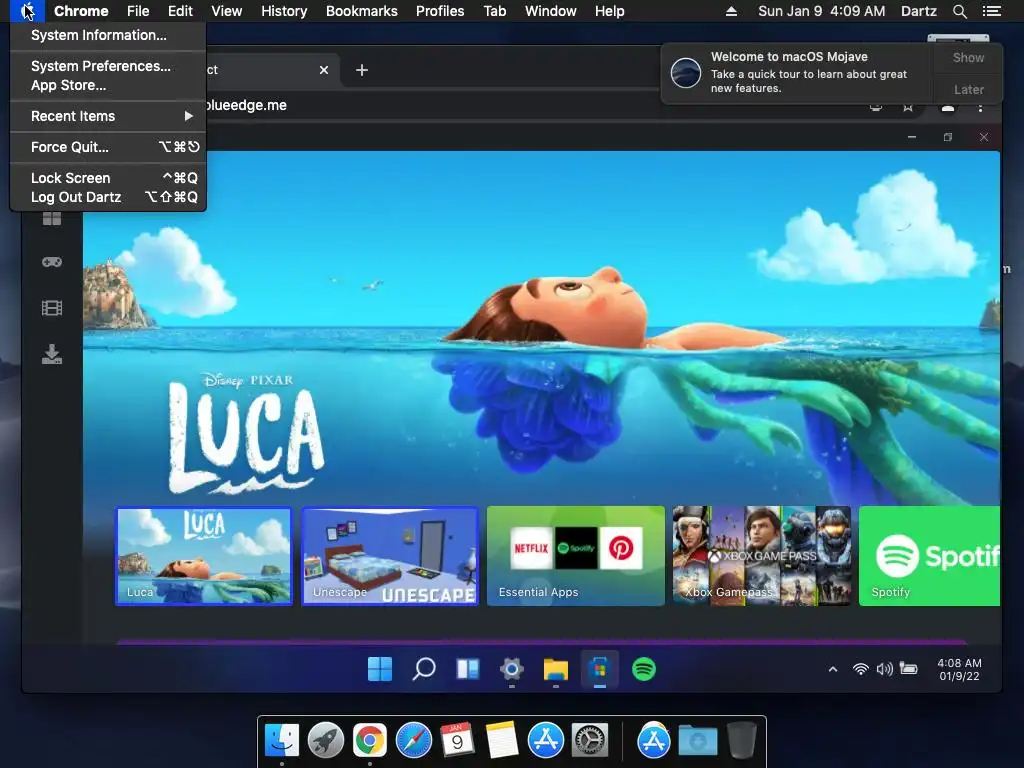Open the store Downloads sidebar icon
Viewport: 1024px width, 768px height.
(x=52, y=353)
